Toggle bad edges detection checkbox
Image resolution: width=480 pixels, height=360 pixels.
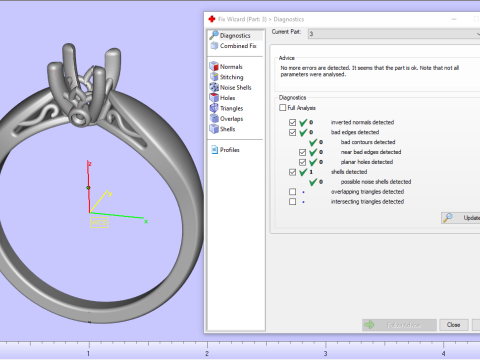point(292,132)
